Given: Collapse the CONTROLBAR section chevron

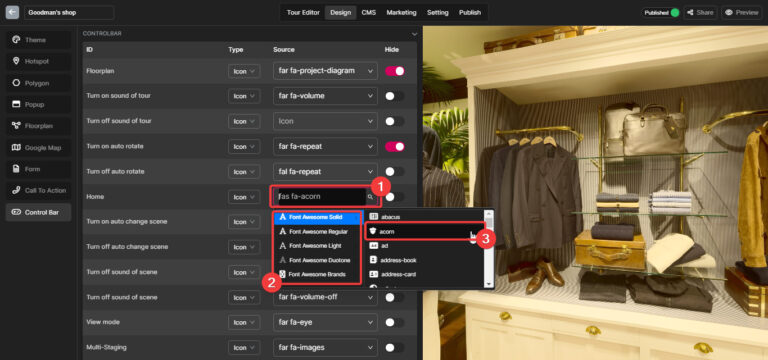Looking at the screenshot, I should point(414,34).
